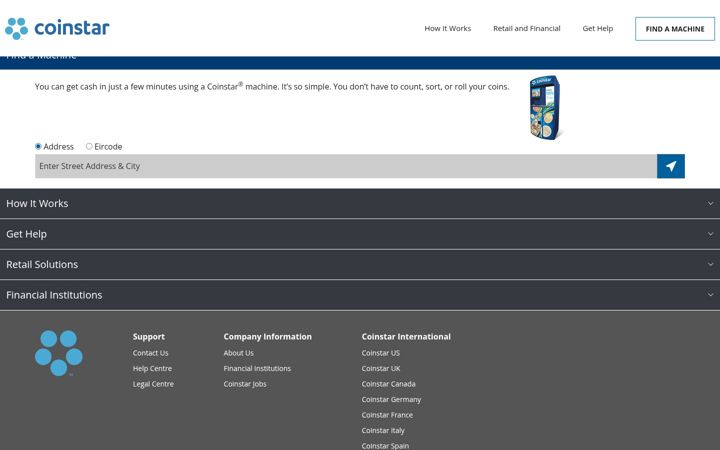
Task: Expand the Financial Institutions accordion section
Action: click(x=360, y=295)
